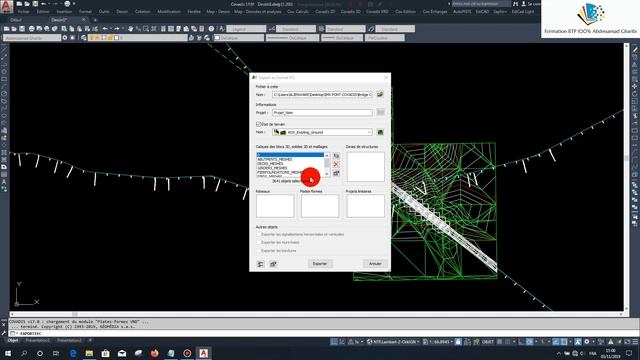The height and width of the screenshot is (360, 640).
Task: Open the DuCalque color dropdown
Action: [x=239, y=38]
